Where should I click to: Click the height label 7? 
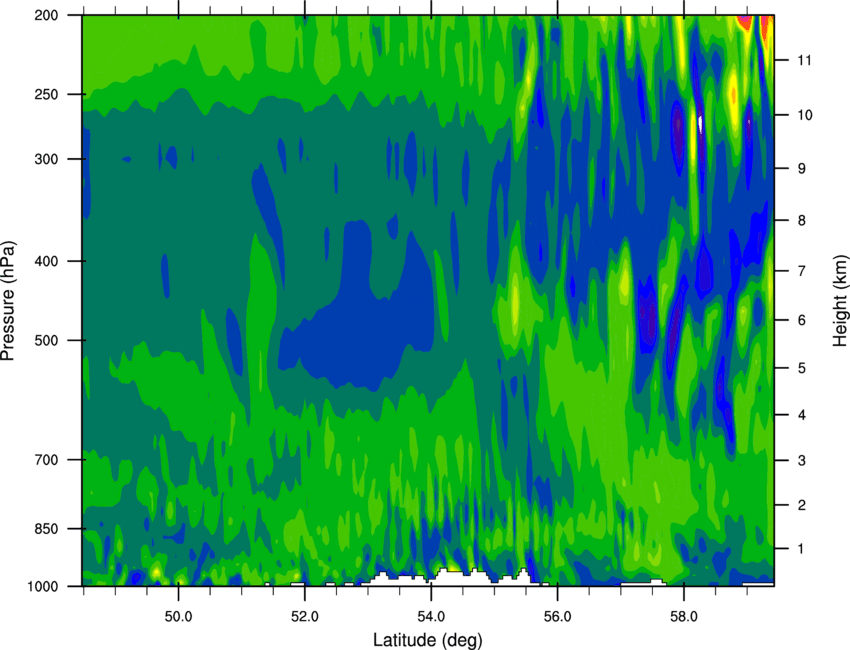(801, 271)
